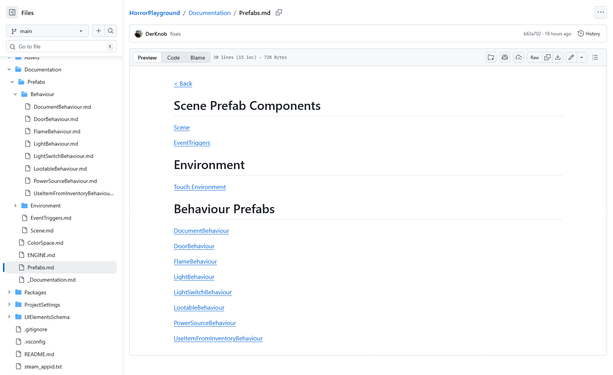Select LightSwitchBehaviour.md in file tree
This screenshot has height=375, width=613.
(63, 156)
